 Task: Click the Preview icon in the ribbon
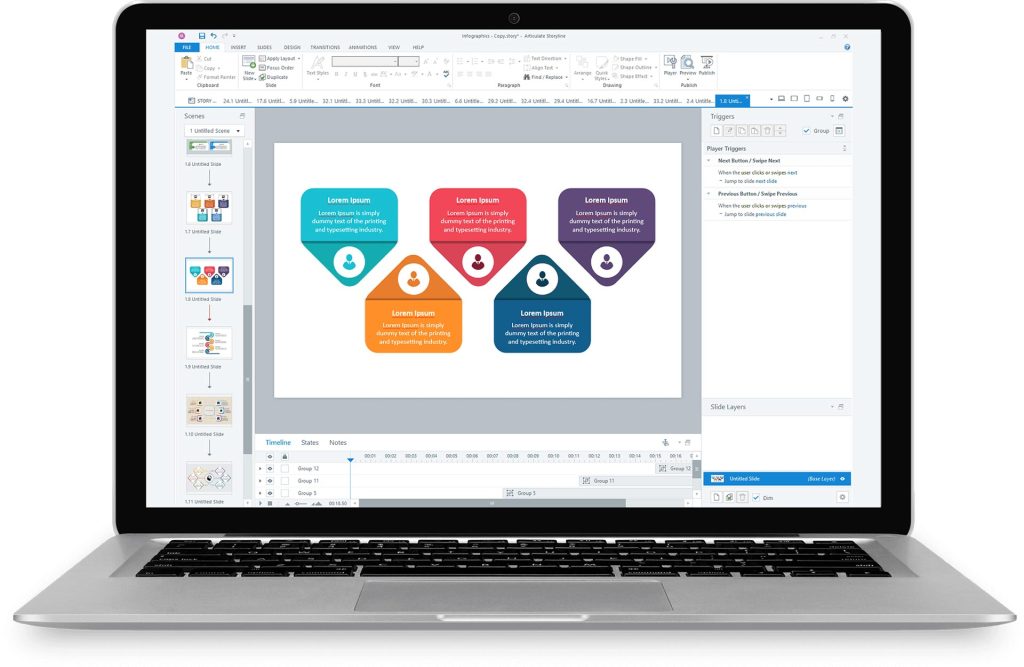tap(687, 64)
